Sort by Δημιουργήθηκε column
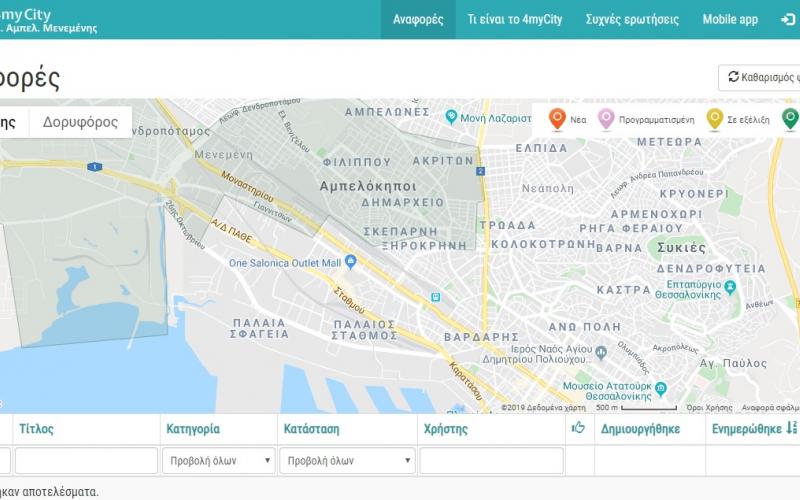This screenshot has width=800, height=500. [640, 429]
